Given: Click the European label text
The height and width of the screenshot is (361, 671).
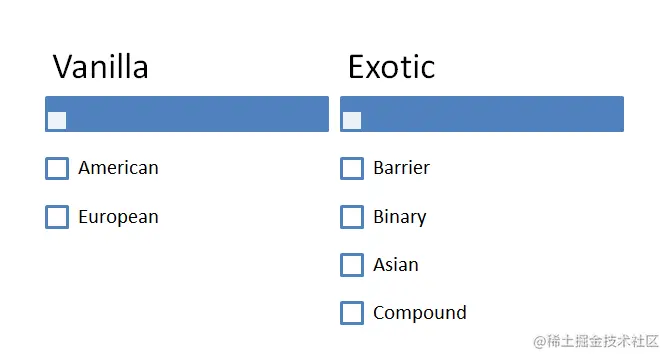Looking at the screenshot, I should (119, 217).
